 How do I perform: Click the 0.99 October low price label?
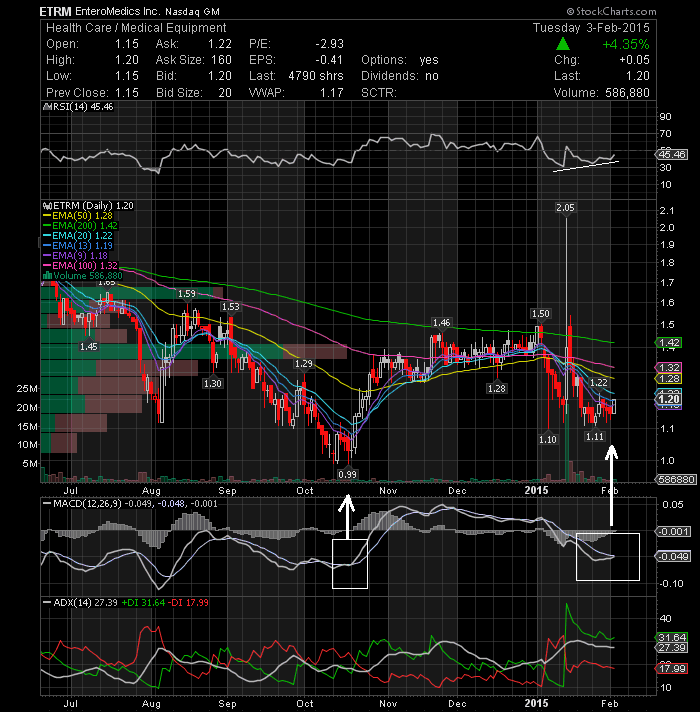pos(348,475)
